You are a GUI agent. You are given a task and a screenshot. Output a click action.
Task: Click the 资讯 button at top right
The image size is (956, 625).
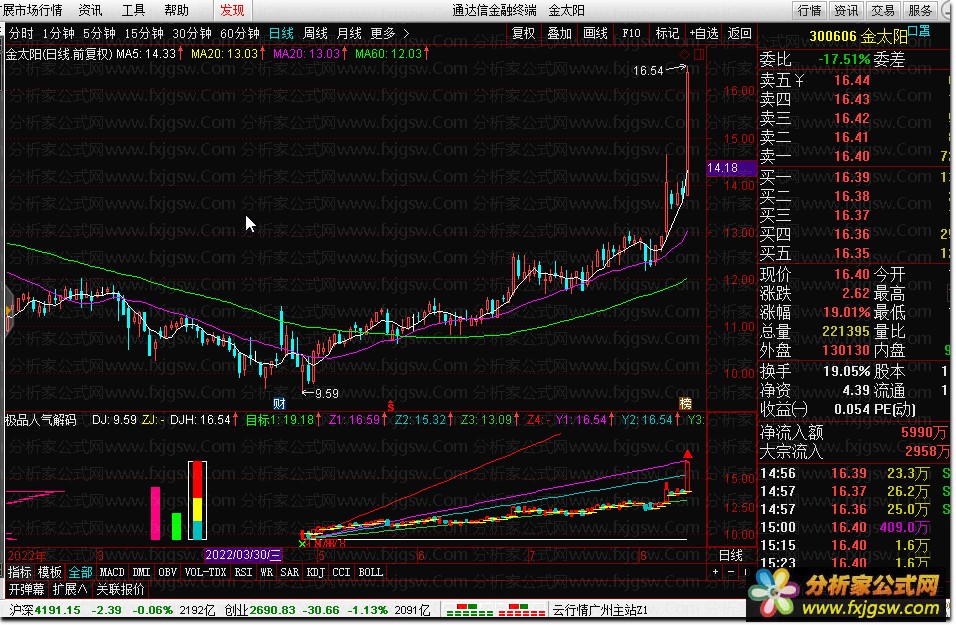click(846, 10)
